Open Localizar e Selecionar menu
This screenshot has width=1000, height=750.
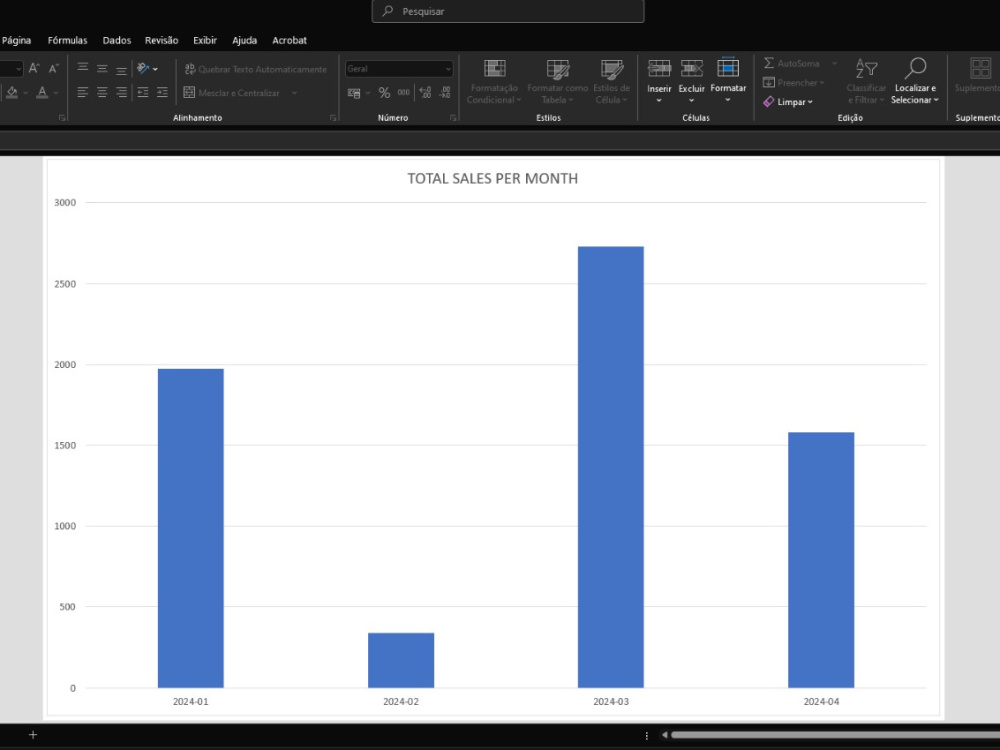pyautogui.click(x=915, y=82)
